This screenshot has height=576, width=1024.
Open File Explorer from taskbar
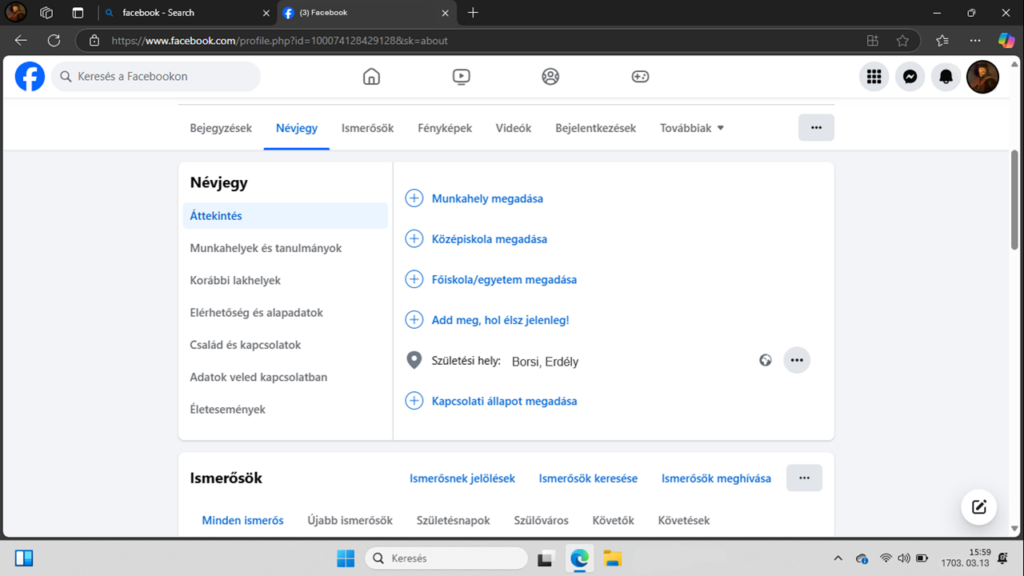click(x=613, y=558)
